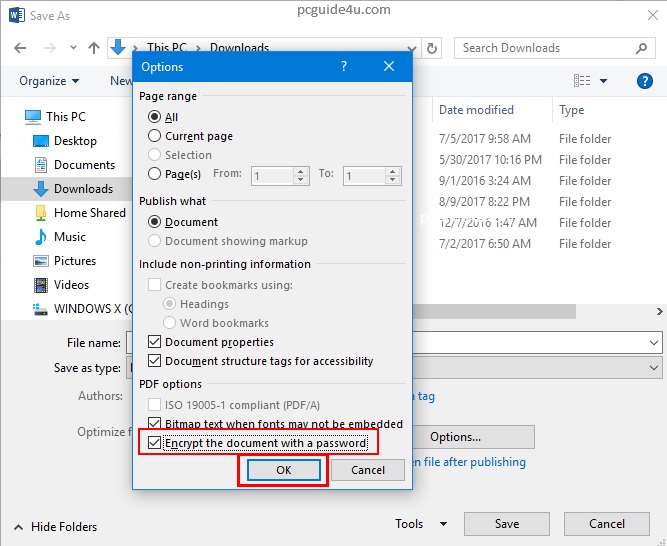Click the Up one level arrow
The width and height of the screenshot is (667, 546).
point(94,48)
